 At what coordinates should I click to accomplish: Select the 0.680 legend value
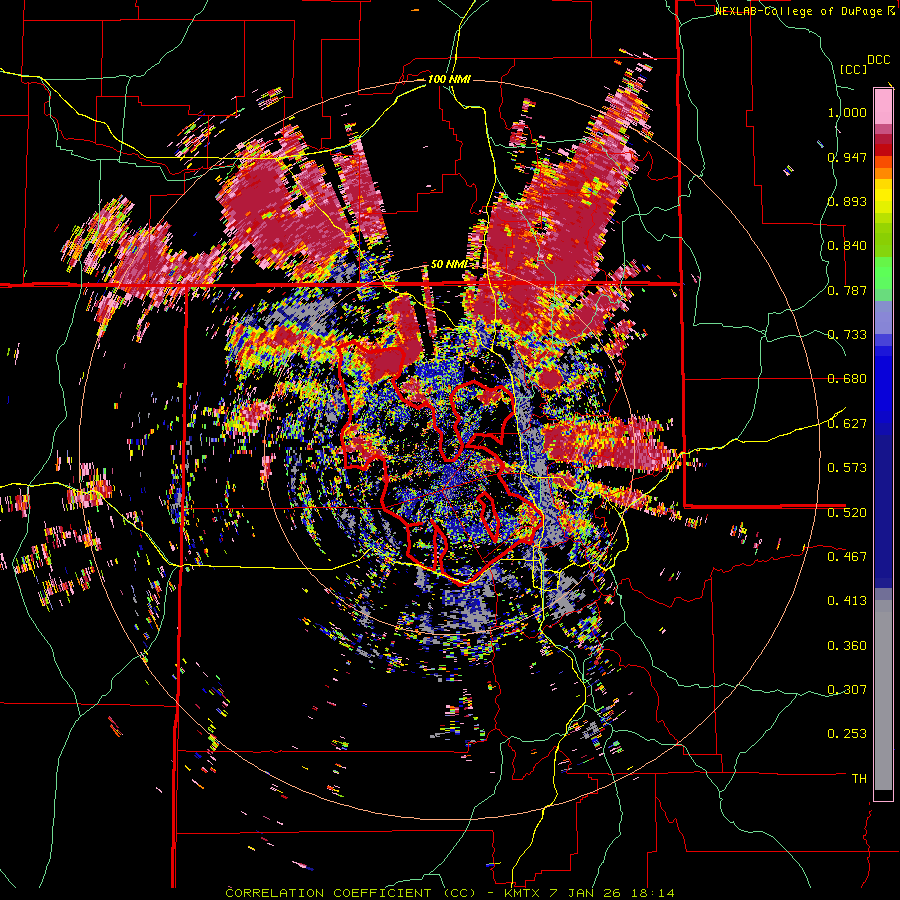click(847, 379)
